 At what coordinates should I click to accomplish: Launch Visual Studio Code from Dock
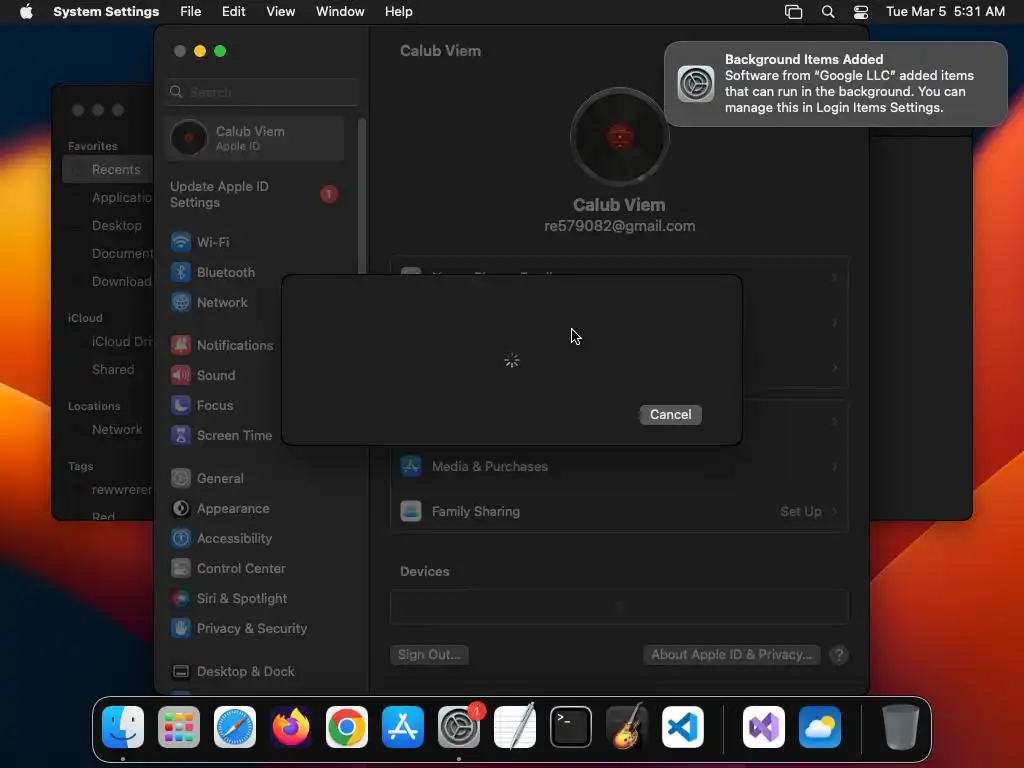682,727
